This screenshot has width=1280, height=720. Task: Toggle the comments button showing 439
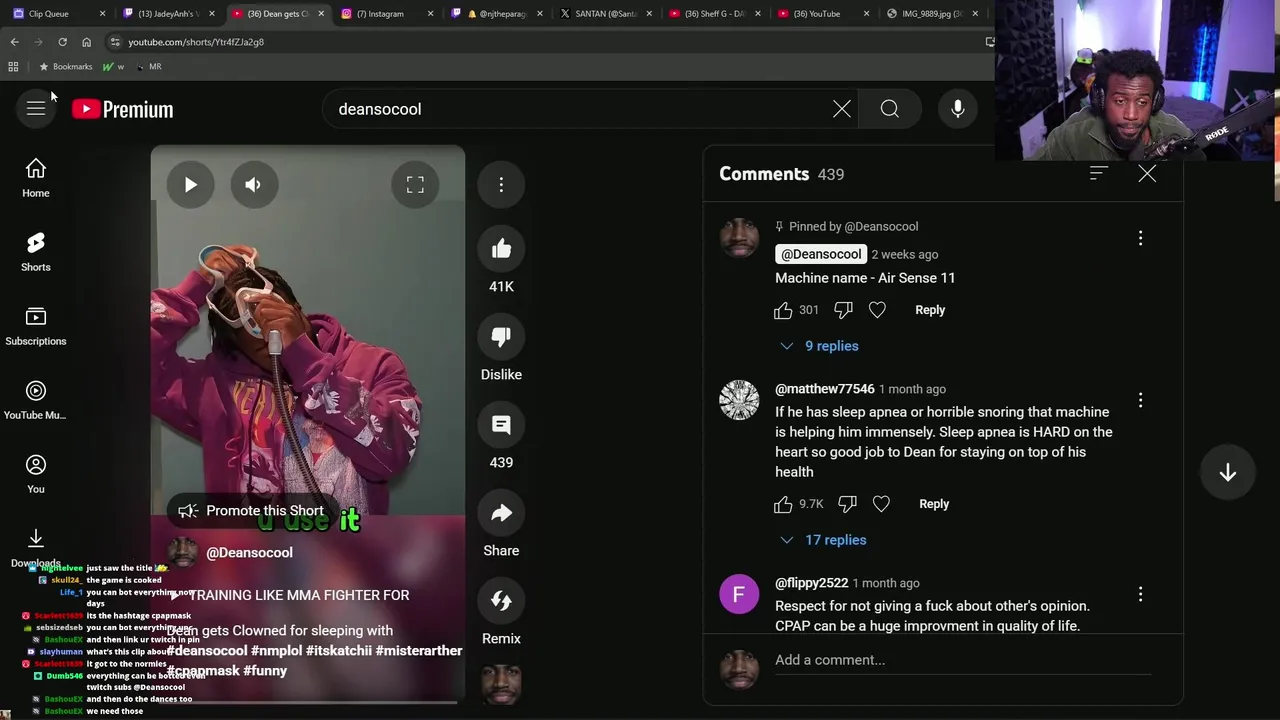tap(501, 425)
